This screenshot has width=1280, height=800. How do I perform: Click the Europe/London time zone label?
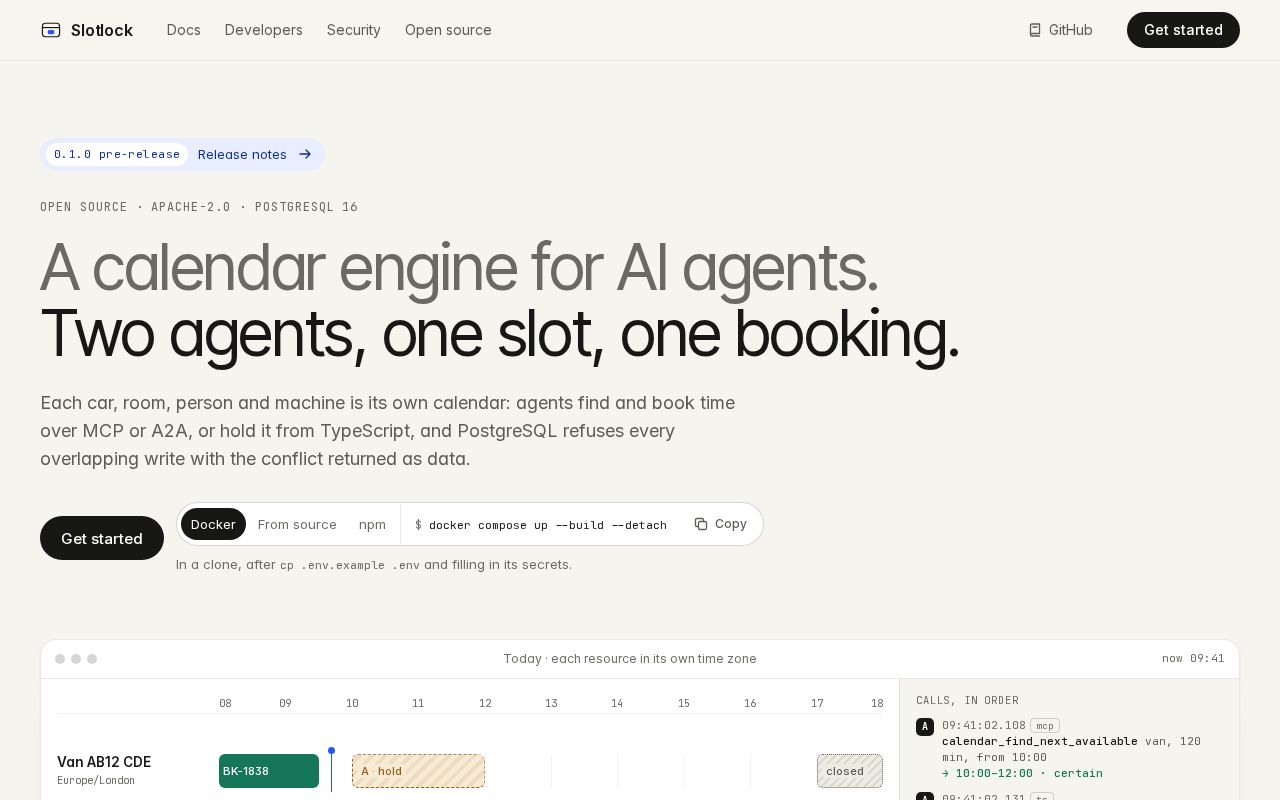(x=96, y=780)
